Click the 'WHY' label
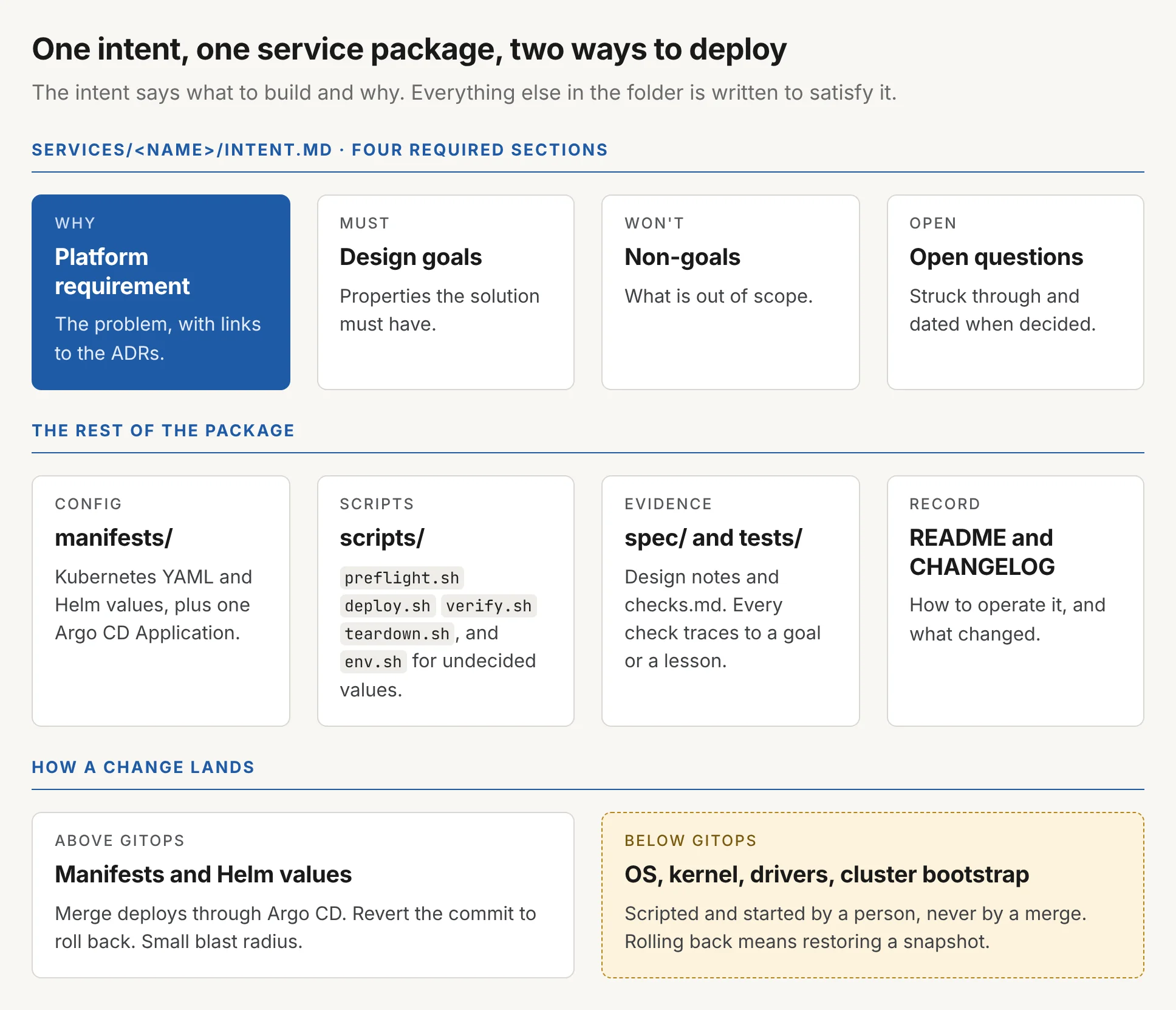This screenshot has height=1010, width=1176. [75, 223]
